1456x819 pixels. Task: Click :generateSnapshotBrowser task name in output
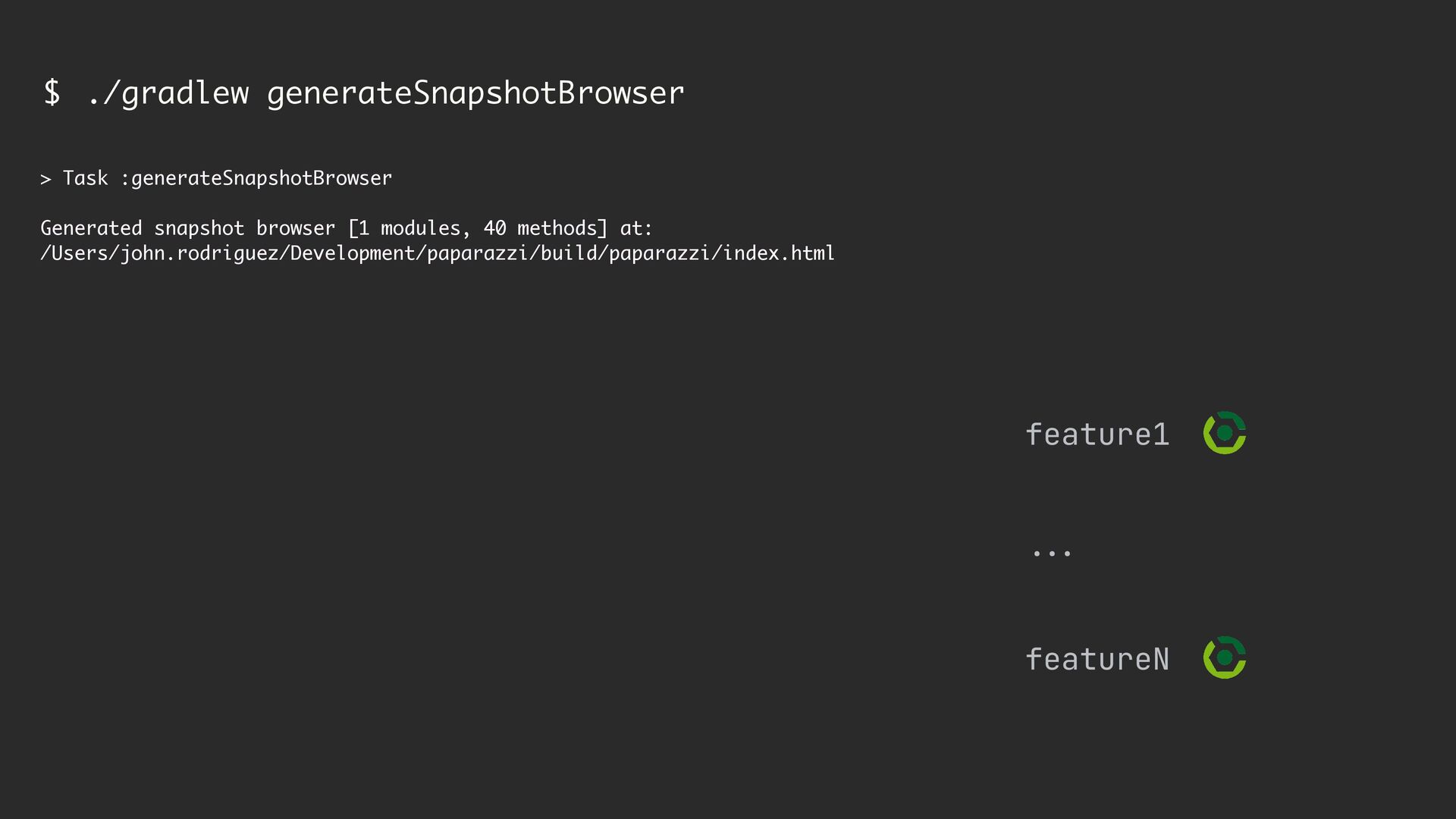(256, 179)
